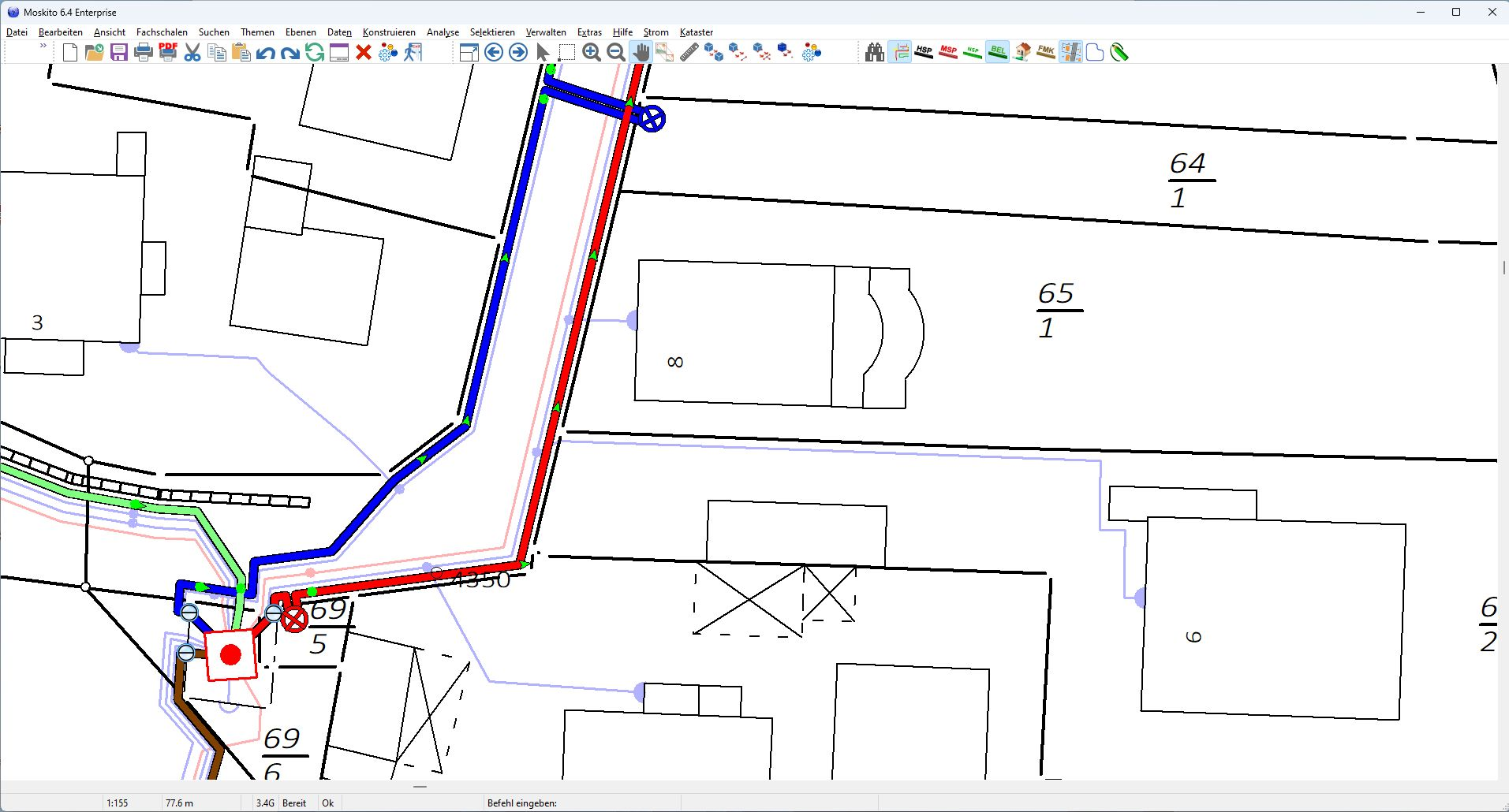The width and height of the screenshot is (1509, 812).
Task: Open the binoculars search tool
Action: [x=874, y=52]
